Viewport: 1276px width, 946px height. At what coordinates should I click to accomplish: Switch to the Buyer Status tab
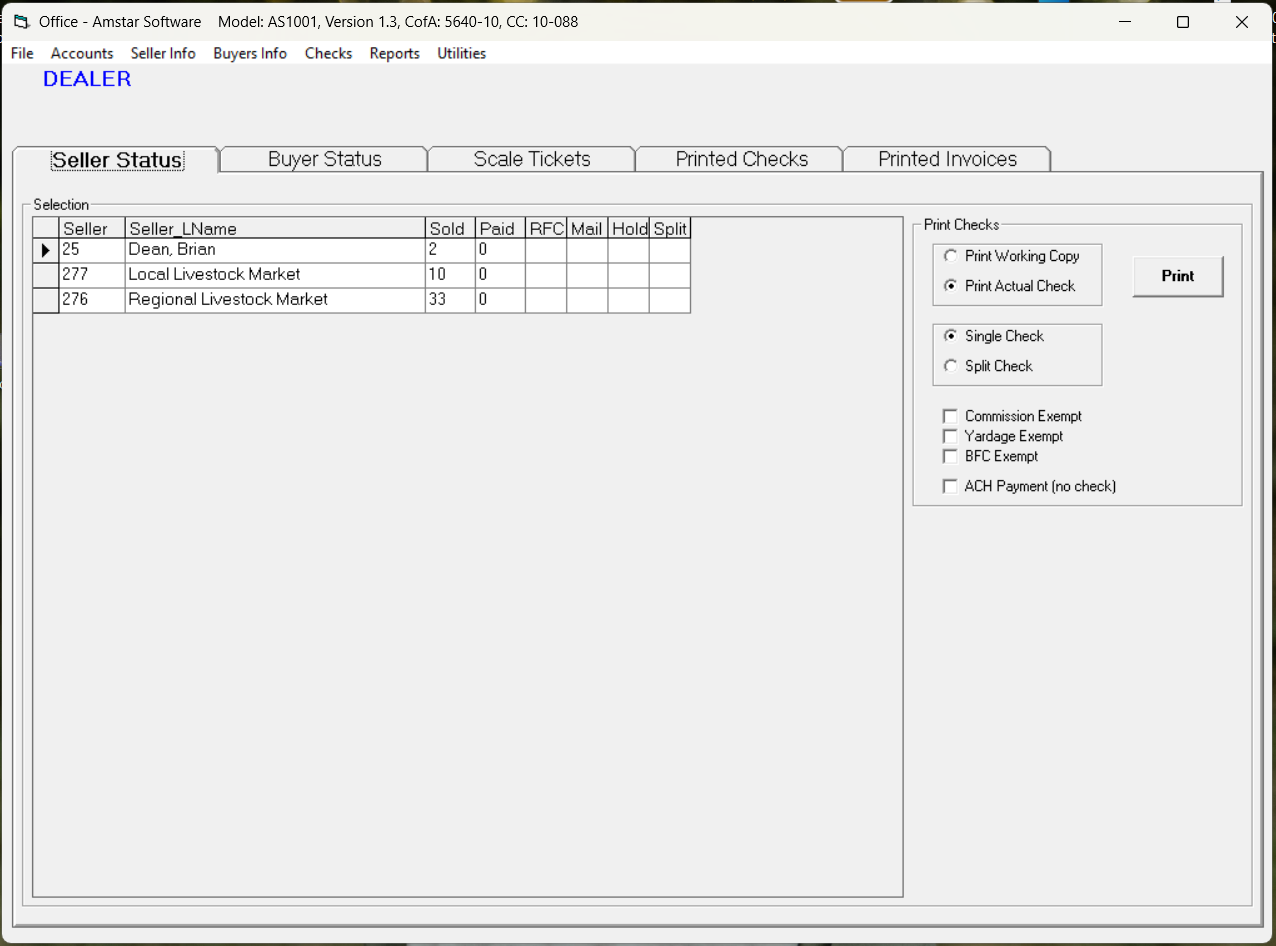pos(322,158)
